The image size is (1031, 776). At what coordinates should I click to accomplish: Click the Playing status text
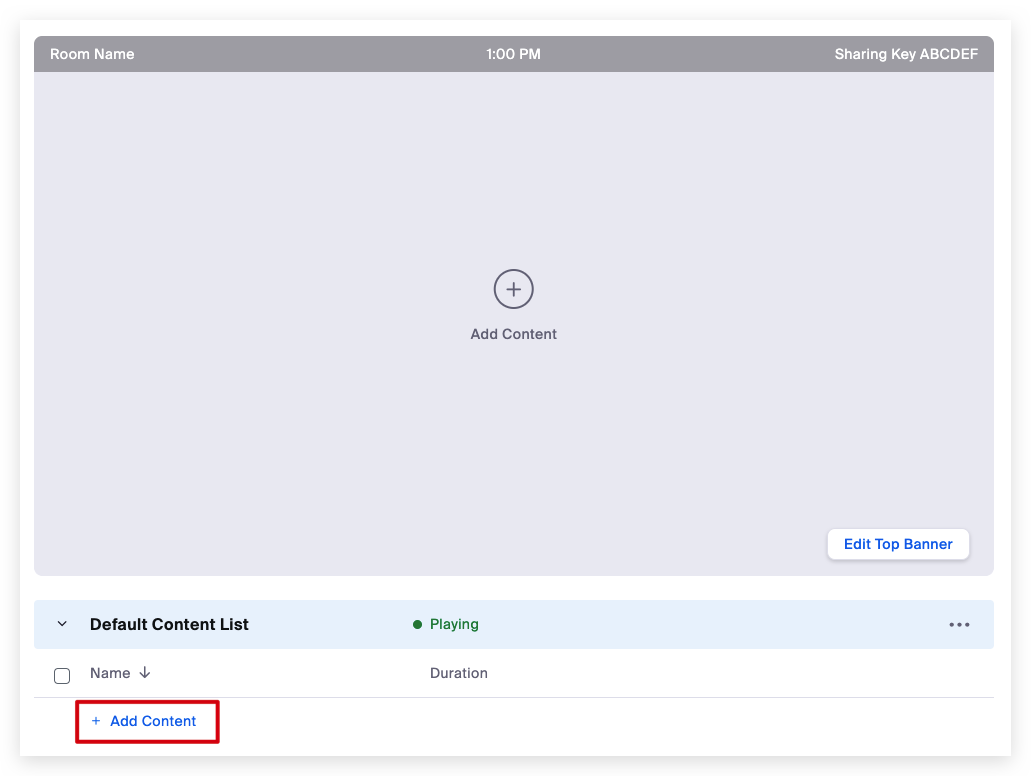[454, 624]
